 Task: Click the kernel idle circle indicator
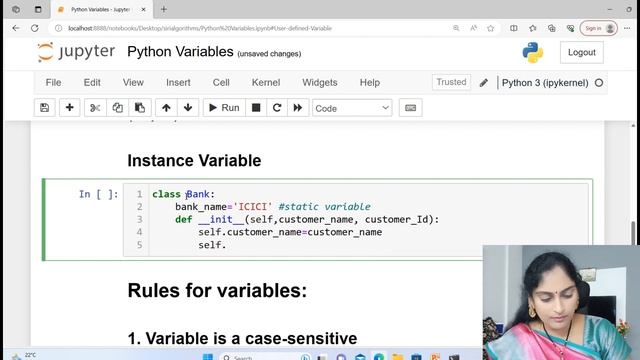click(599, 83)
